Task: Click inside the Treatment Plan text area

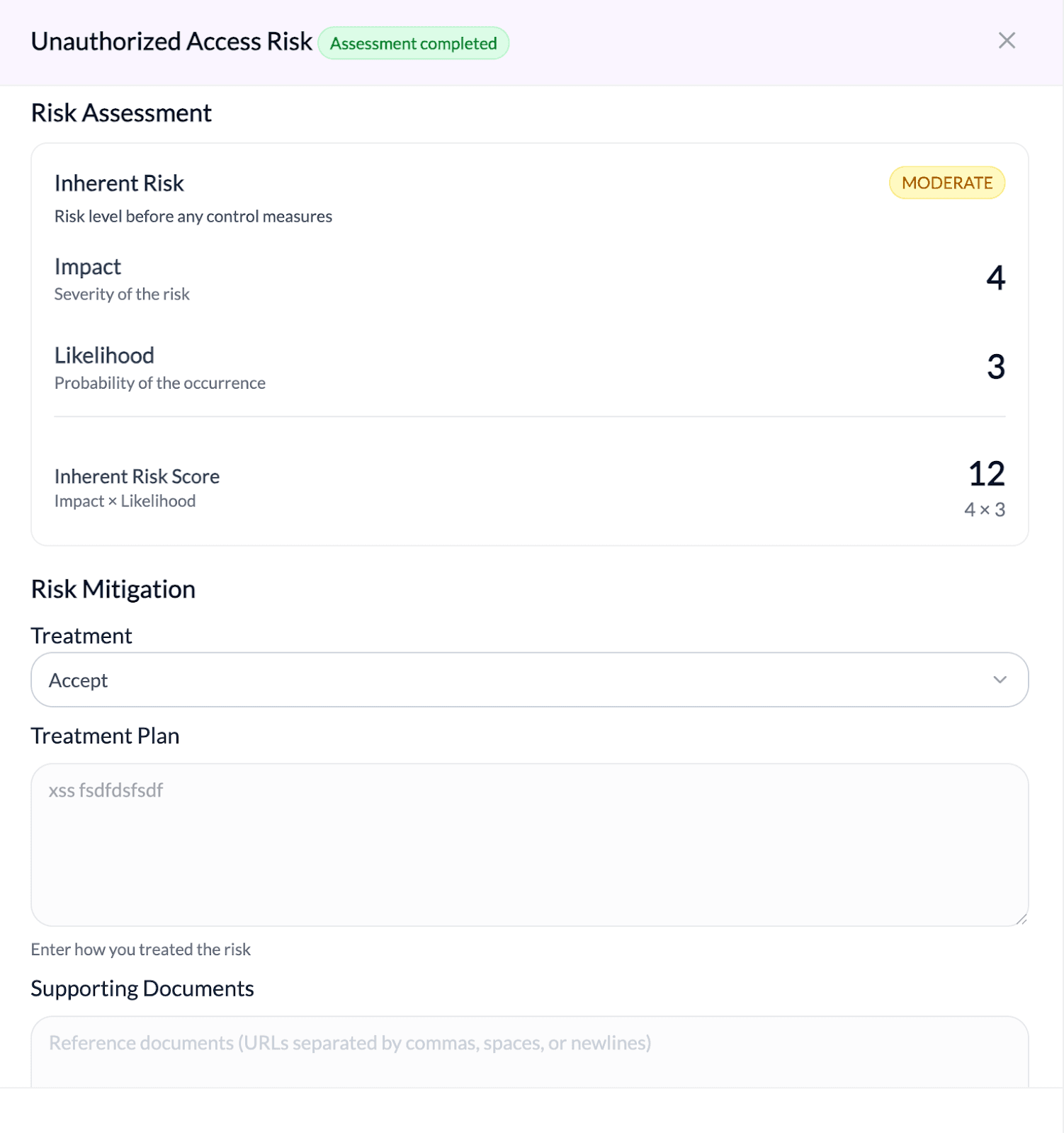Action: (x=529, y=844)
